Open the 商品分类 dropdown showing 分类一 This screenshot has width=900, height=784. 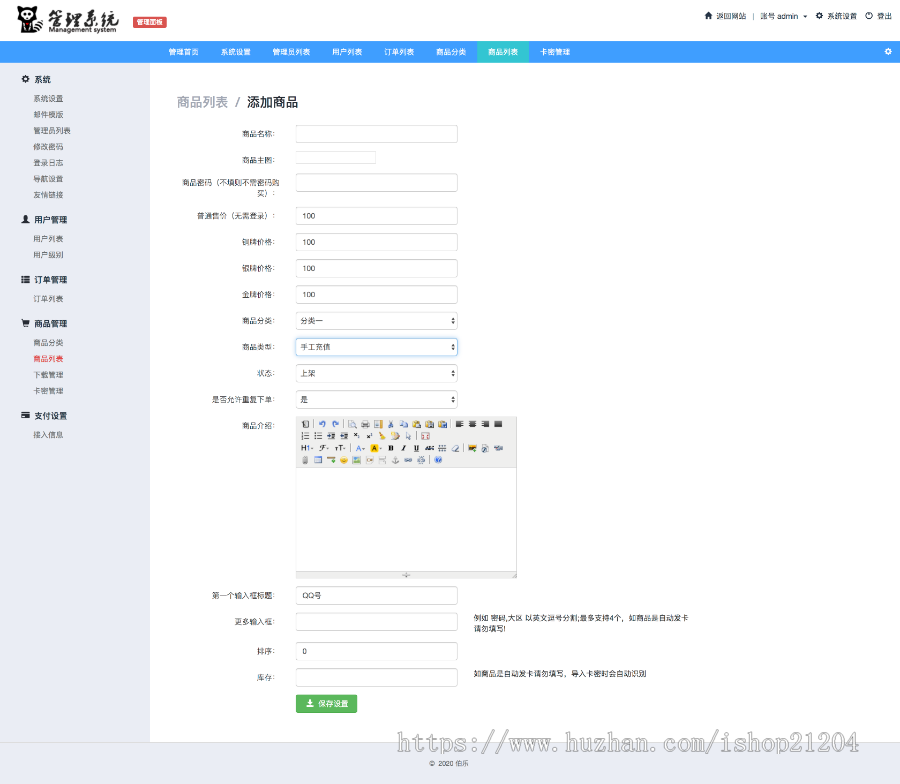(377, 321)
